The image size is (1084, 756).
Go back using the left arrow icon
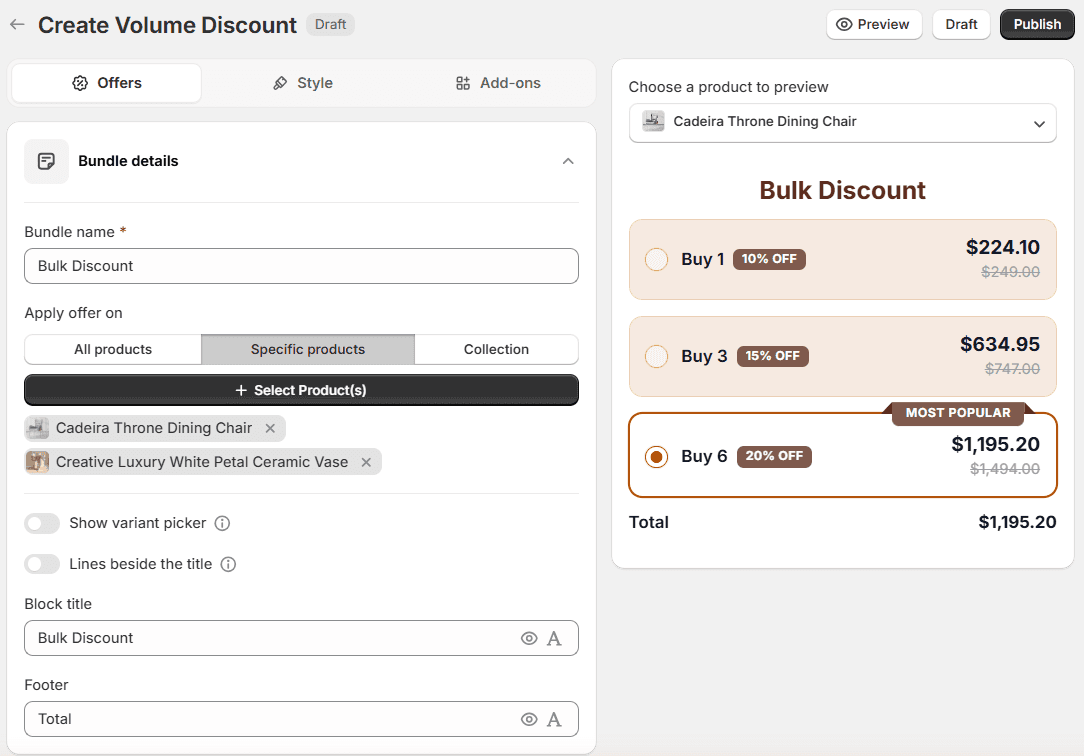[x=17, y=25]
